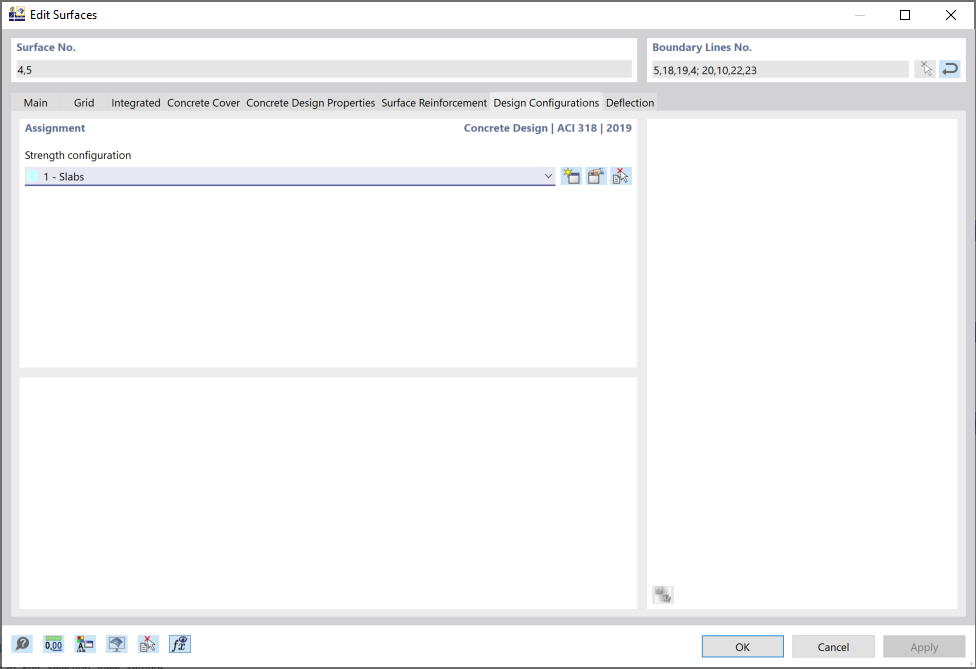This screenshot has width=976, height=669.
Task: Click the 'Assignment' heading
Action: coord(55,128)
